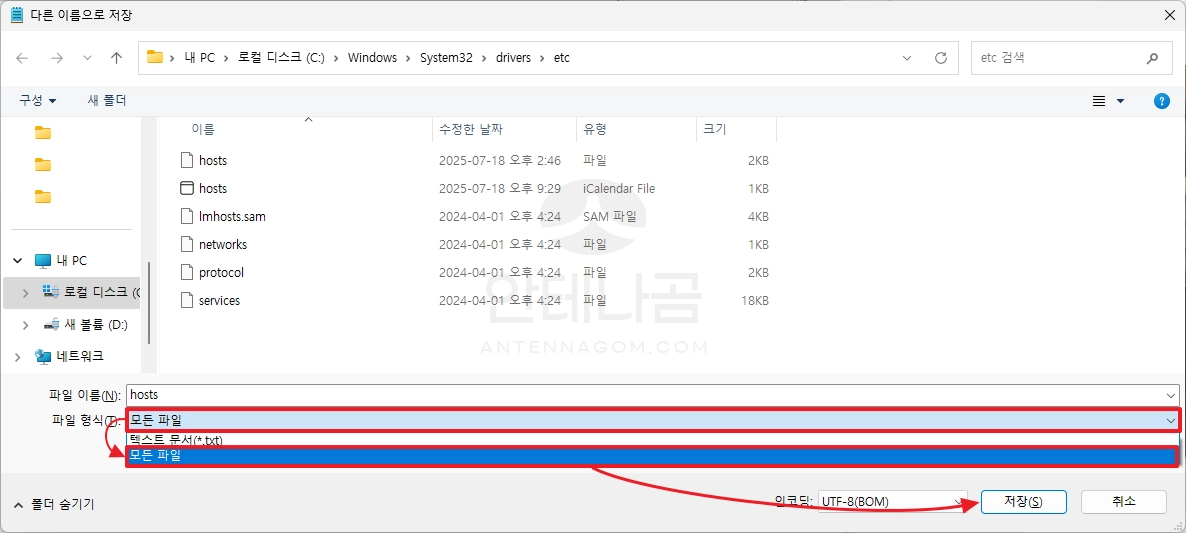
Task: Click the iCalendar hosts file icon
Action: tap(187, 188)
